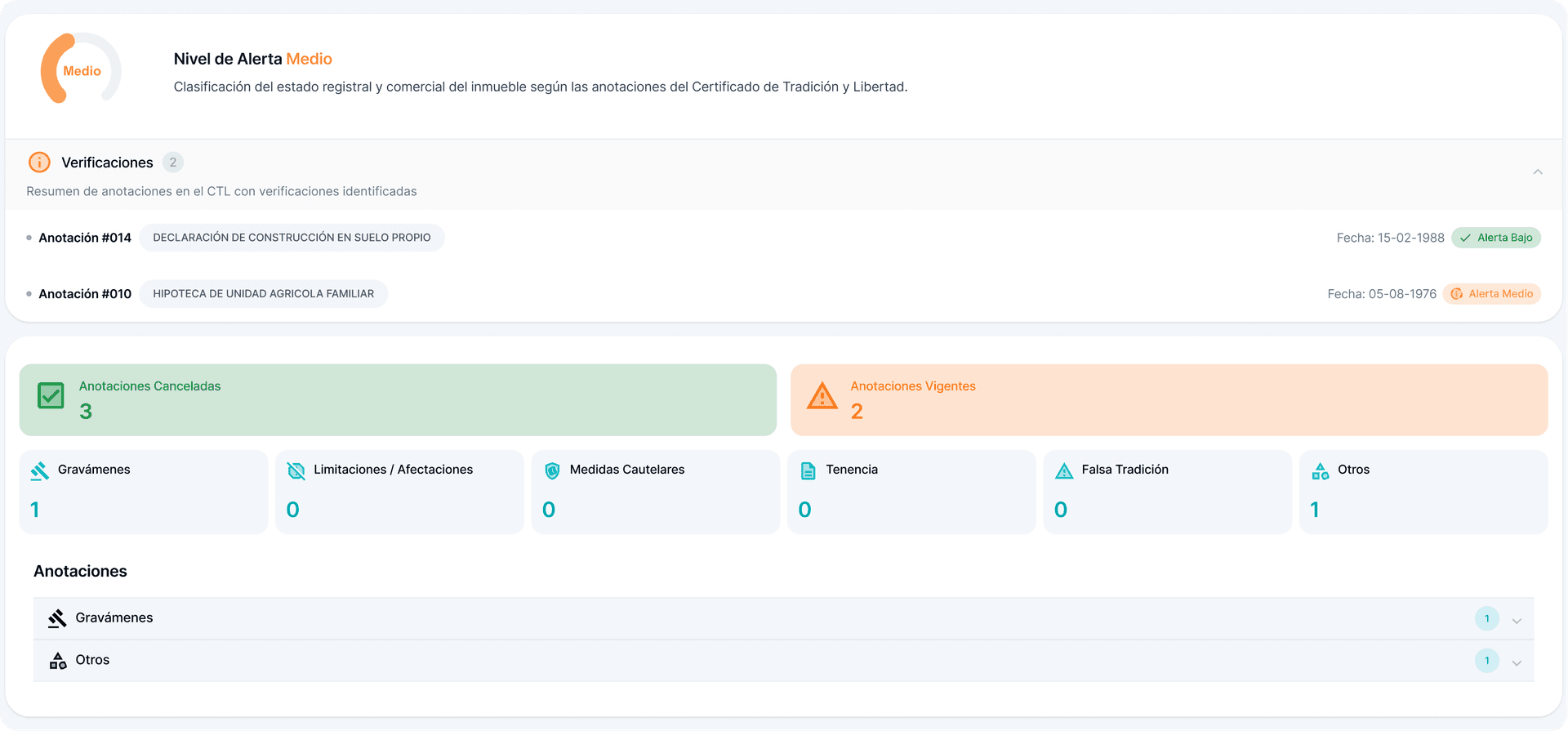1568x731 pixels.
Task: Click the gavel icon in Gravámenes card
Action: click(x=40, y=471)
